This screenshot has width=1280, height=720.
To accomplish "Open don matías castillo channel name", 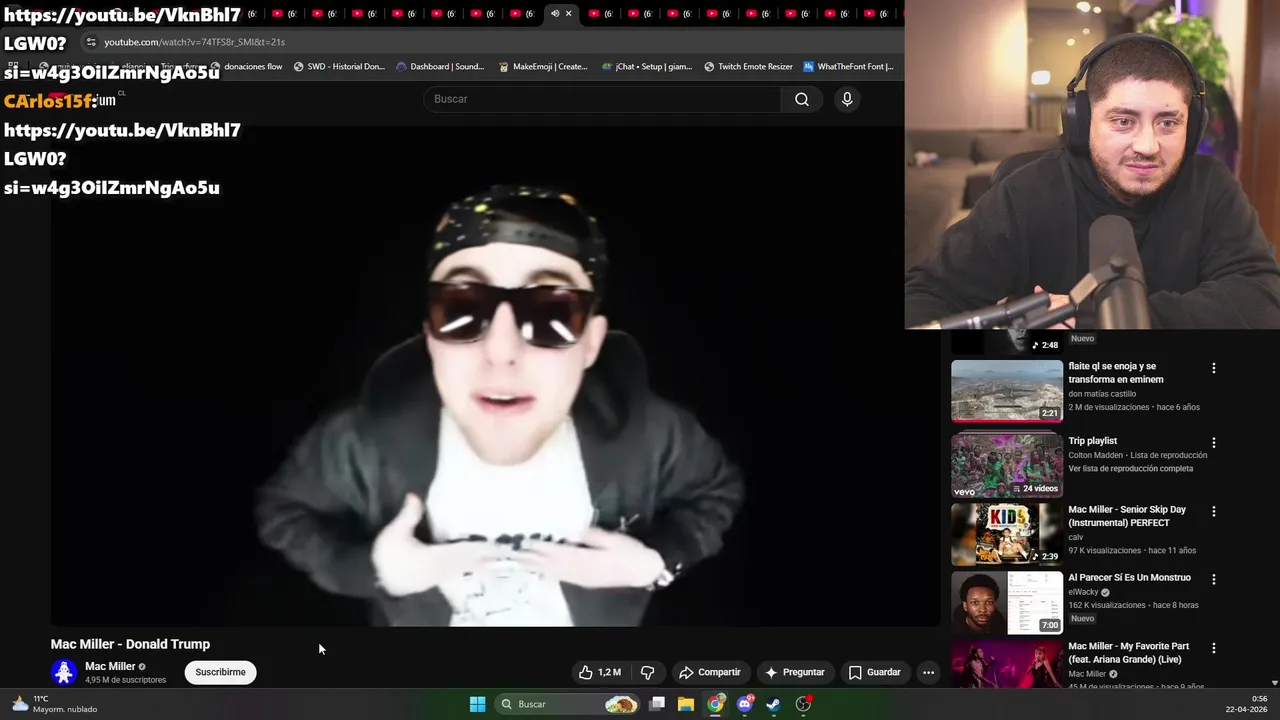I will (x=1101, y=394).
